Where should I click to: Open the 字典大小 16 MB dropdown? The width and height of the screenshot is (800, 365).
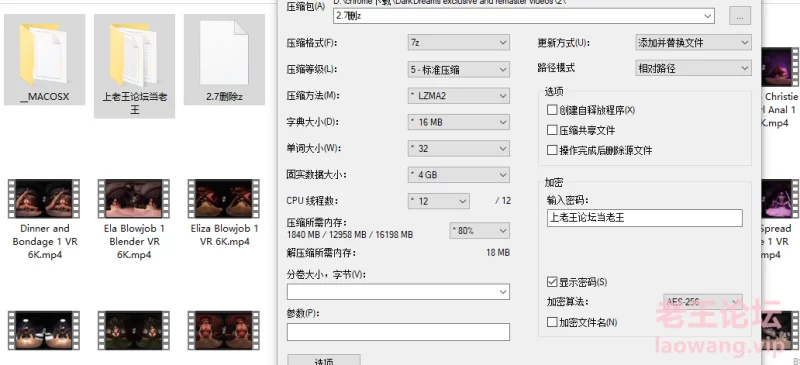pyautogui.click(x=459, y=122)
